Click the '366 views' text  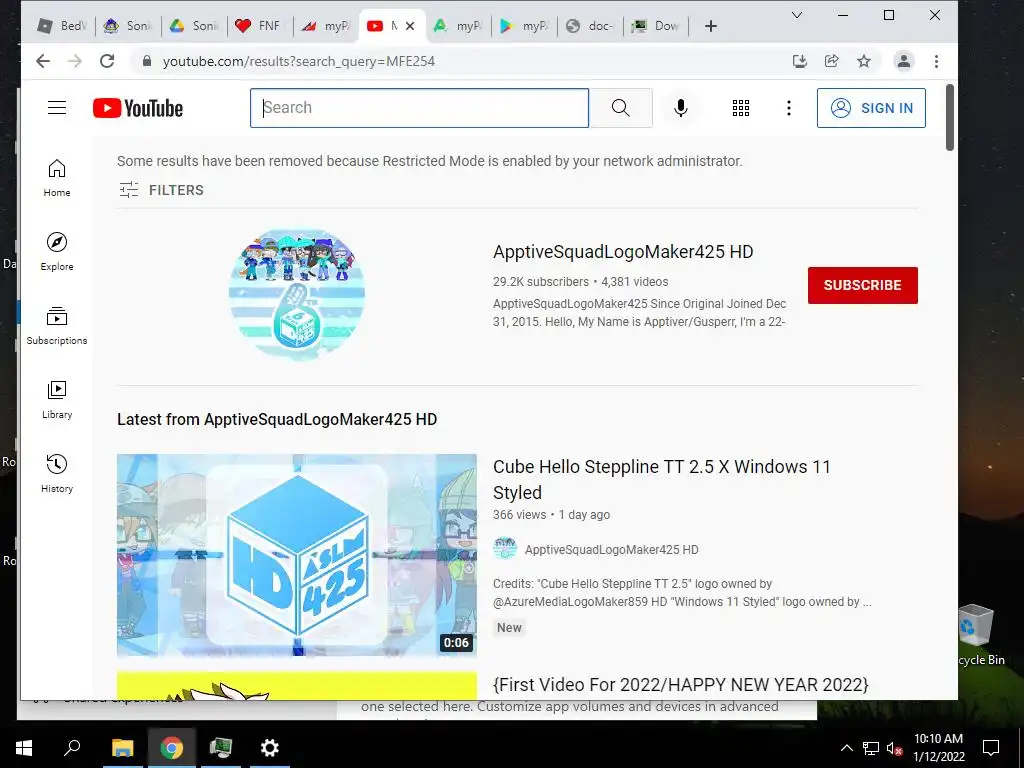point(519,515)
